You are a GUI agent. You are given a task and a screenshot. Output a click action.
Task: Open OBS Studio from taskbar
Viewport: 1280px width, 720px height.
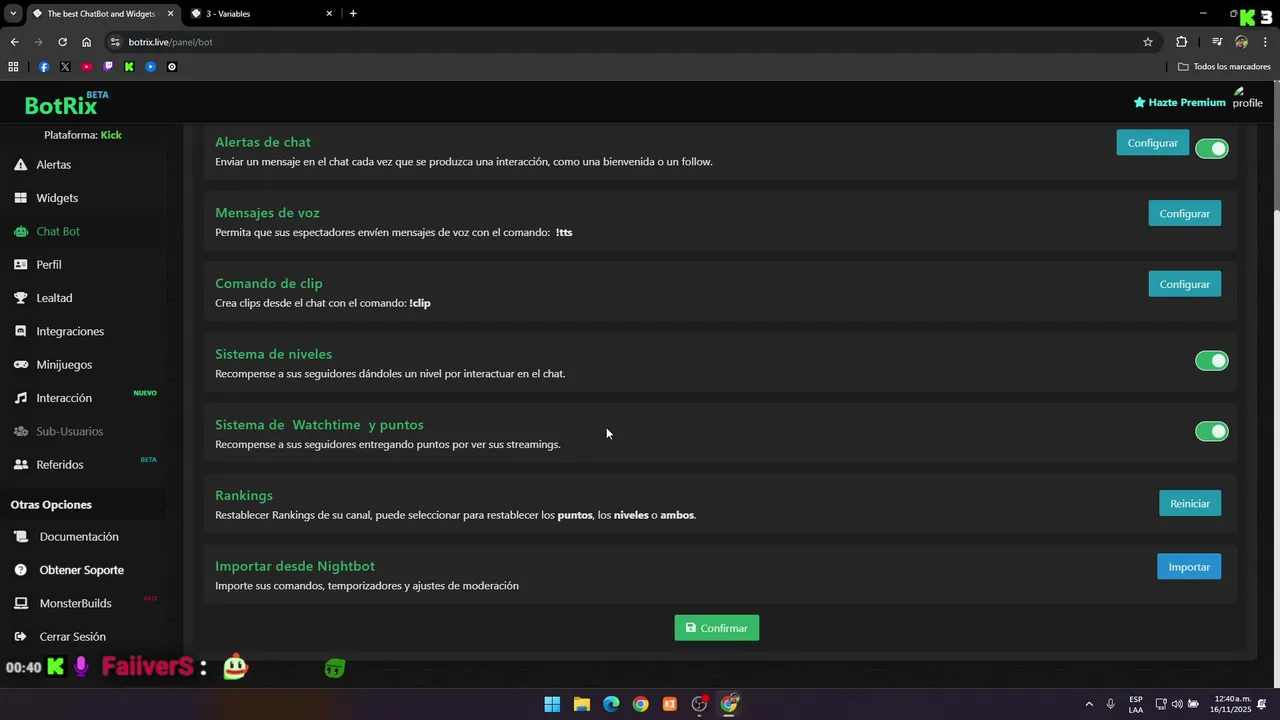700,704
